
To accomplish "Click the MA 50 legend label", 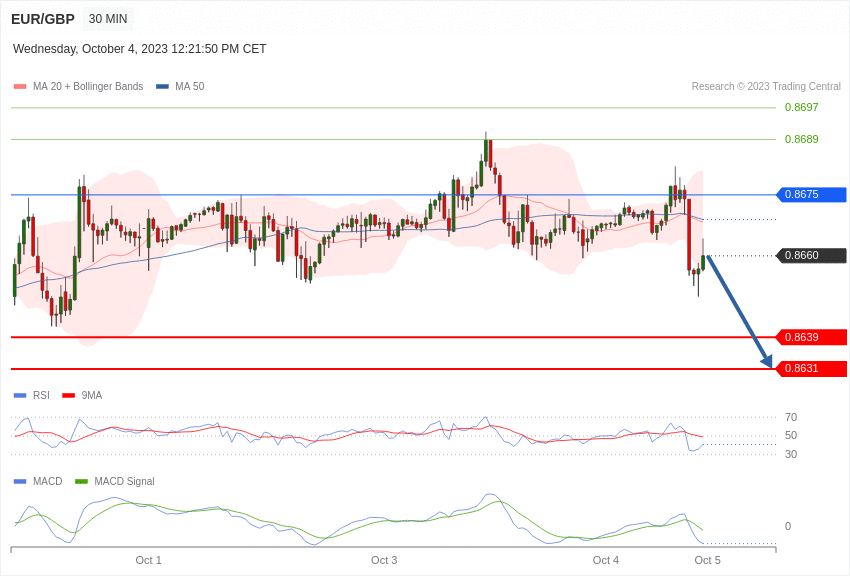I will point(190,86).
